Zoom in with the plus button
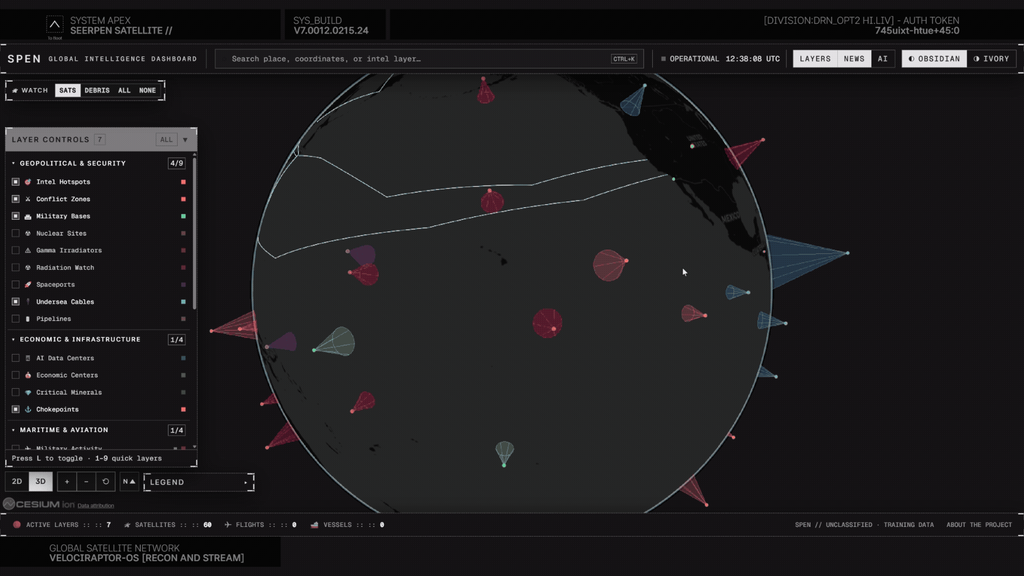1024x576 pixels. tap(67, 481)
